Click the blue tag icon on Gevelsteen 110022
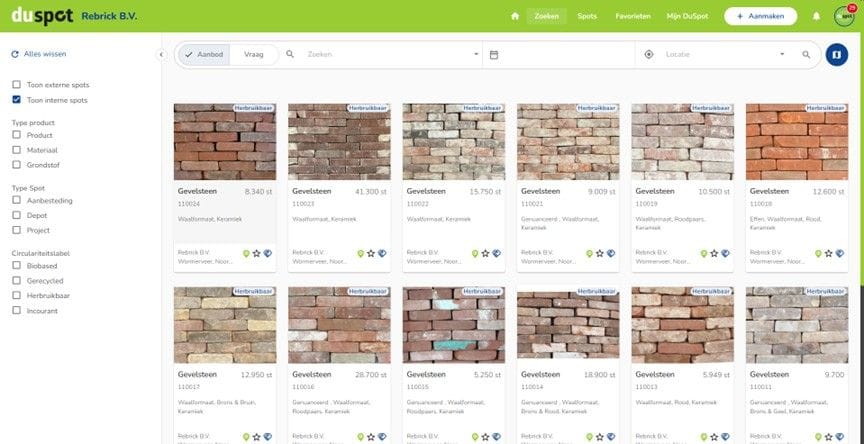The image size is (864, 444). [x=497, y=254]
